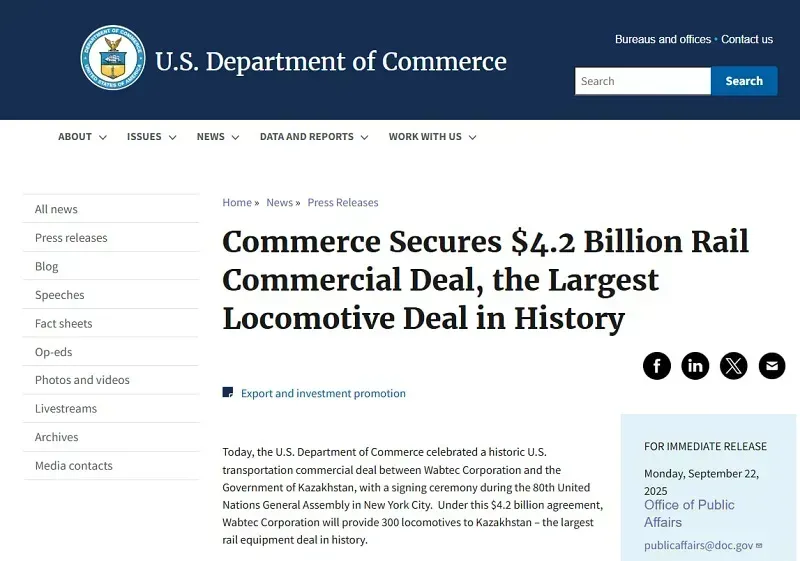Open the Office of Public Affairs link
Screen dimensions: 800x561
click(689, 514)
